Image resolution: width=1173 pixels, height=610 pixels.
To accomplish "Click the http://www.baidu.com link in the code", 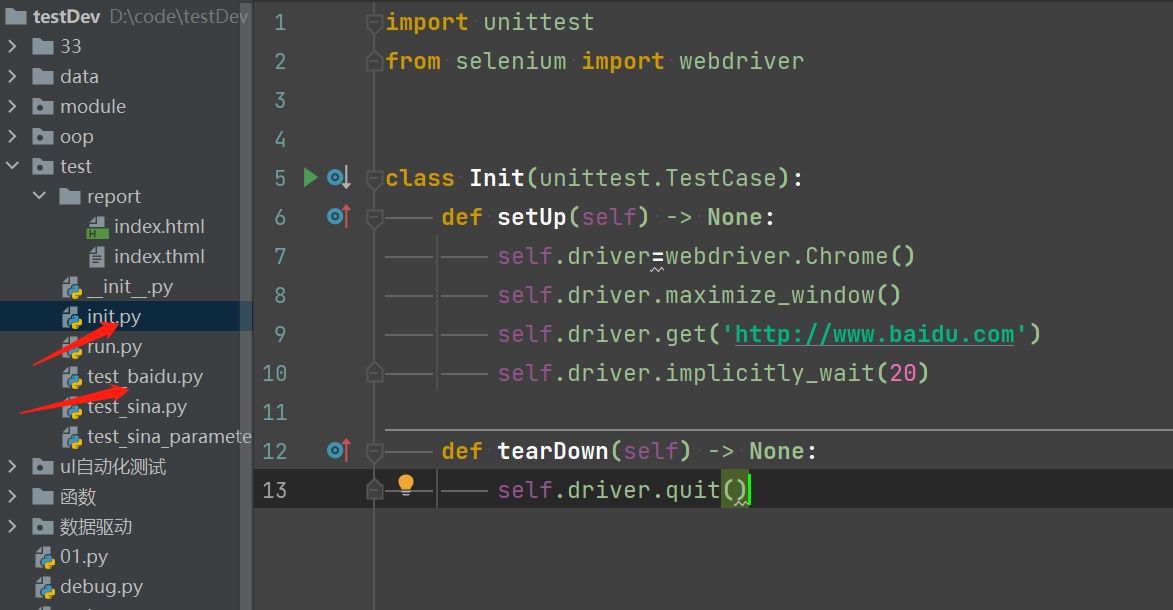I will point(874,334).
